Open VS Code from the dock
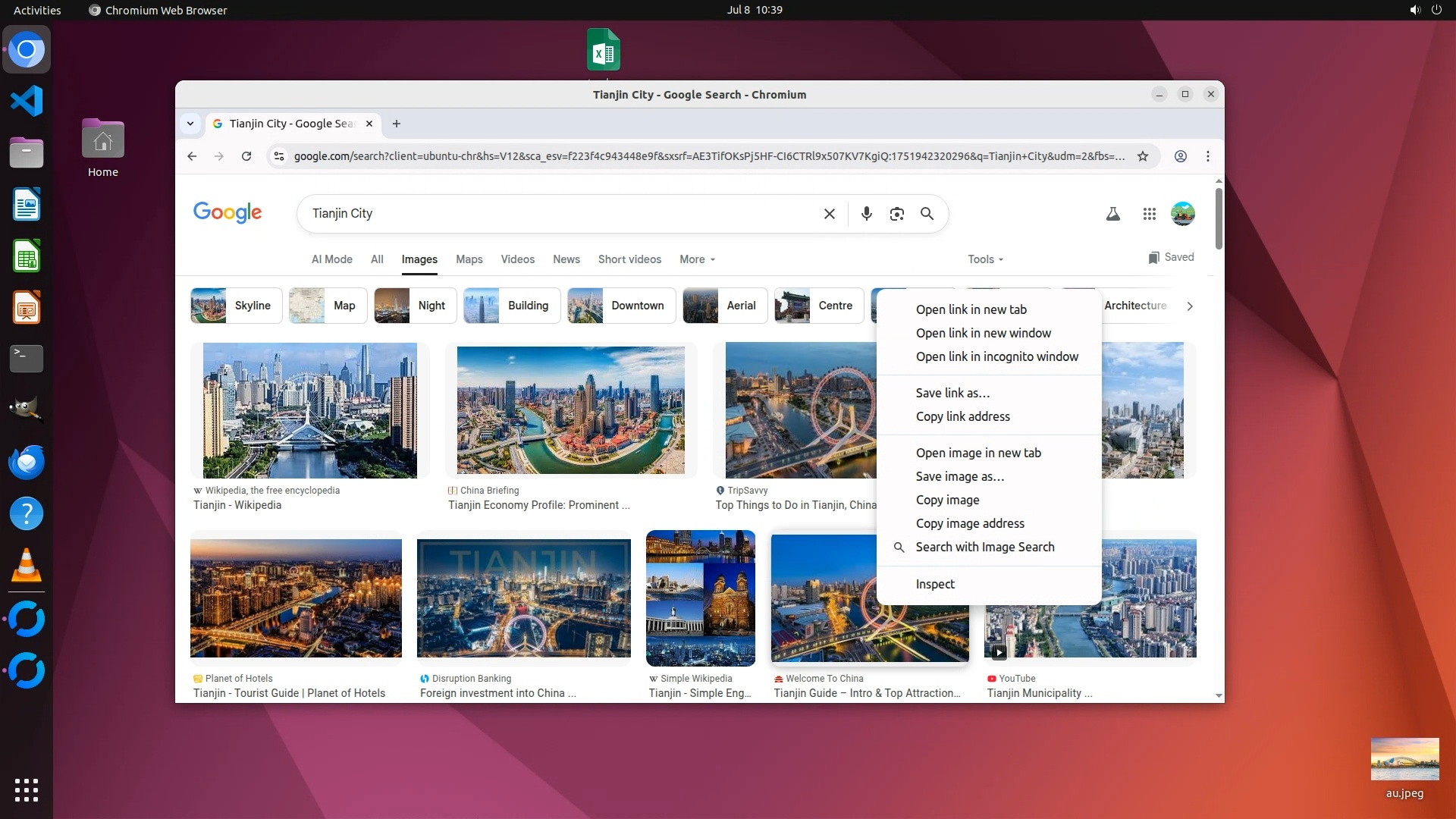Screen dimensions: 1456x819 point(27,101)
